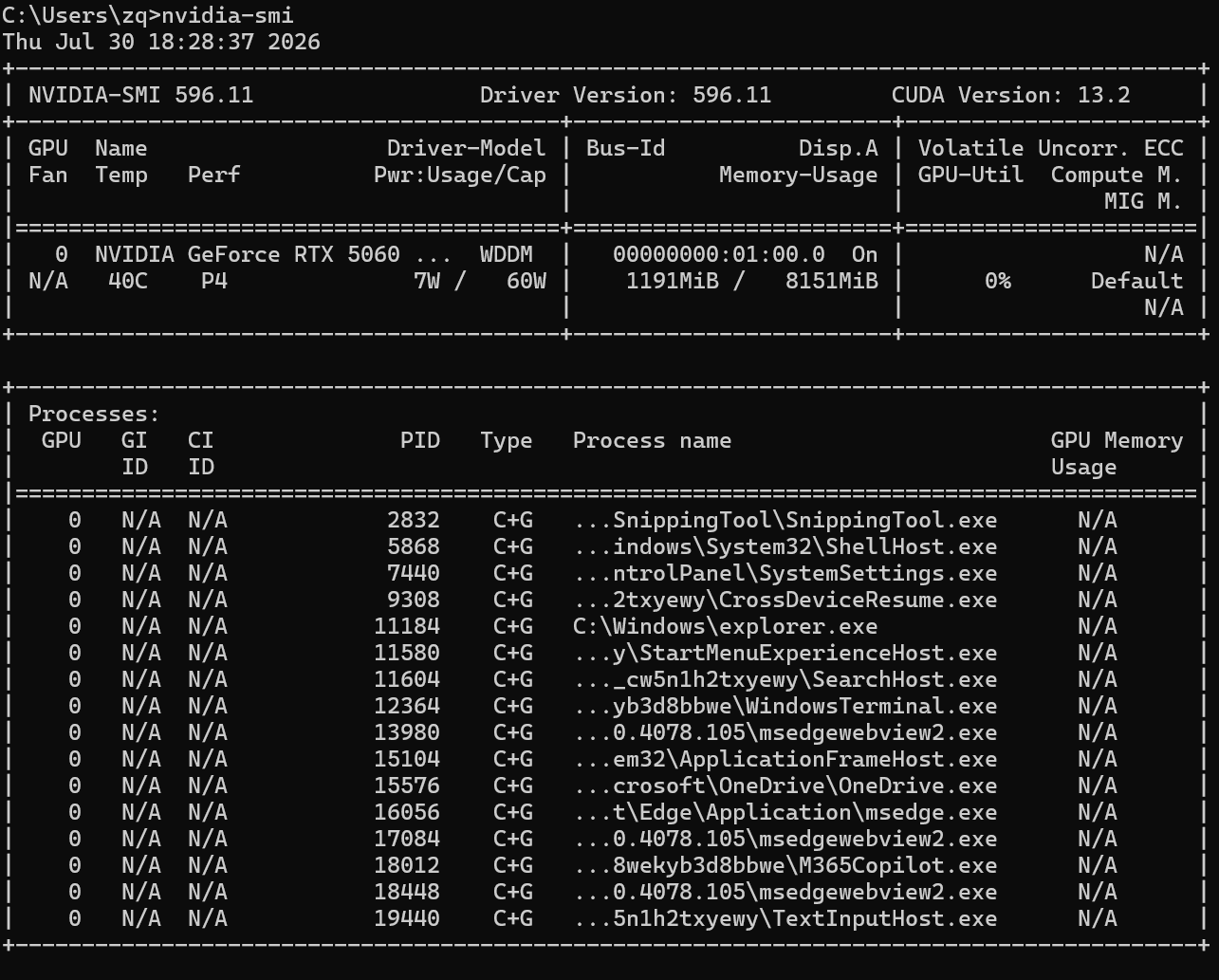
Task: Select the PID value 12364
Action: click(407, 706)
